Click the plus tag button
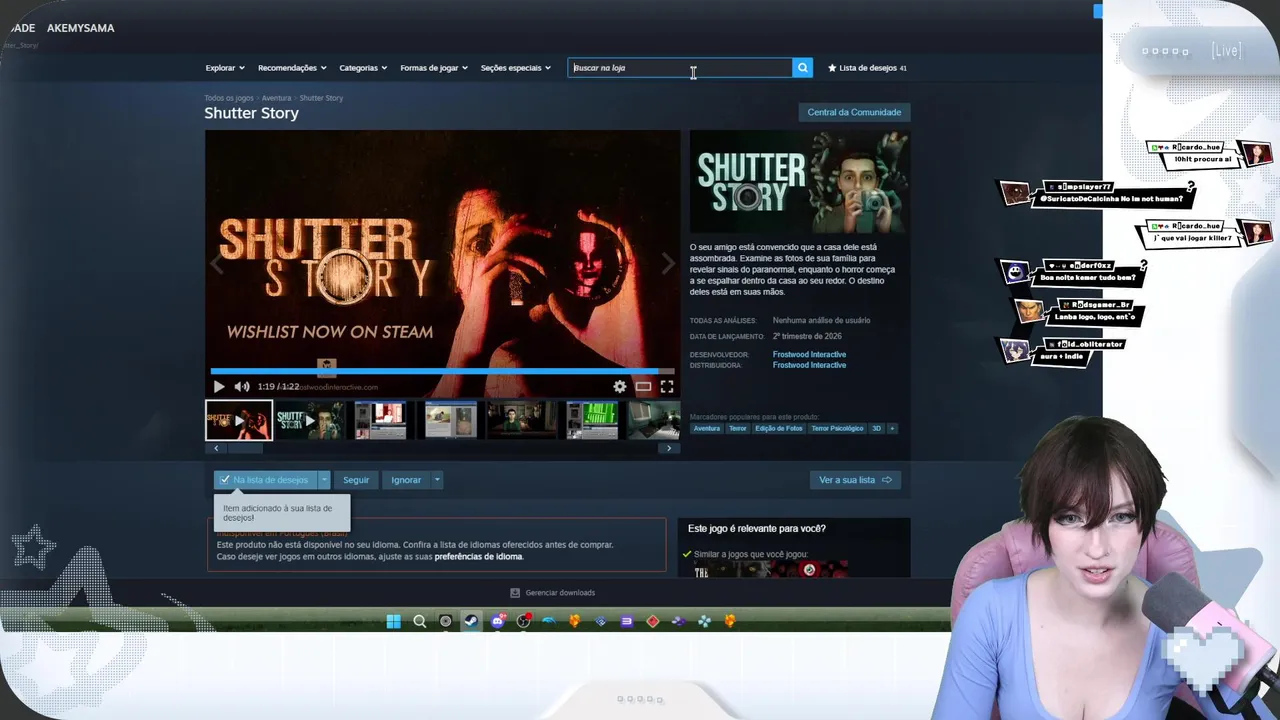The height and width of the screenshot is (720, 1280). [x=892, y=428]
